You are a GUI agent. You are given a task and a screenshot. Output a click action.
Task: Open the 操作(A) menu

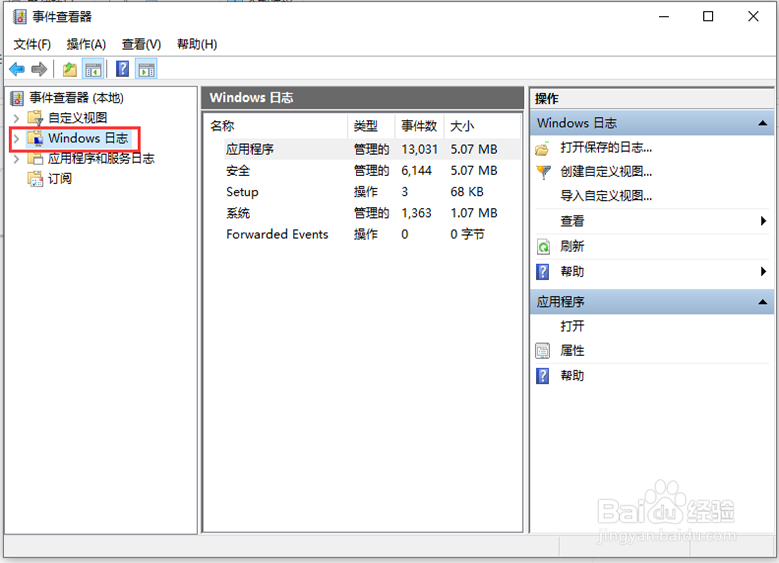(x=86, y=45)
